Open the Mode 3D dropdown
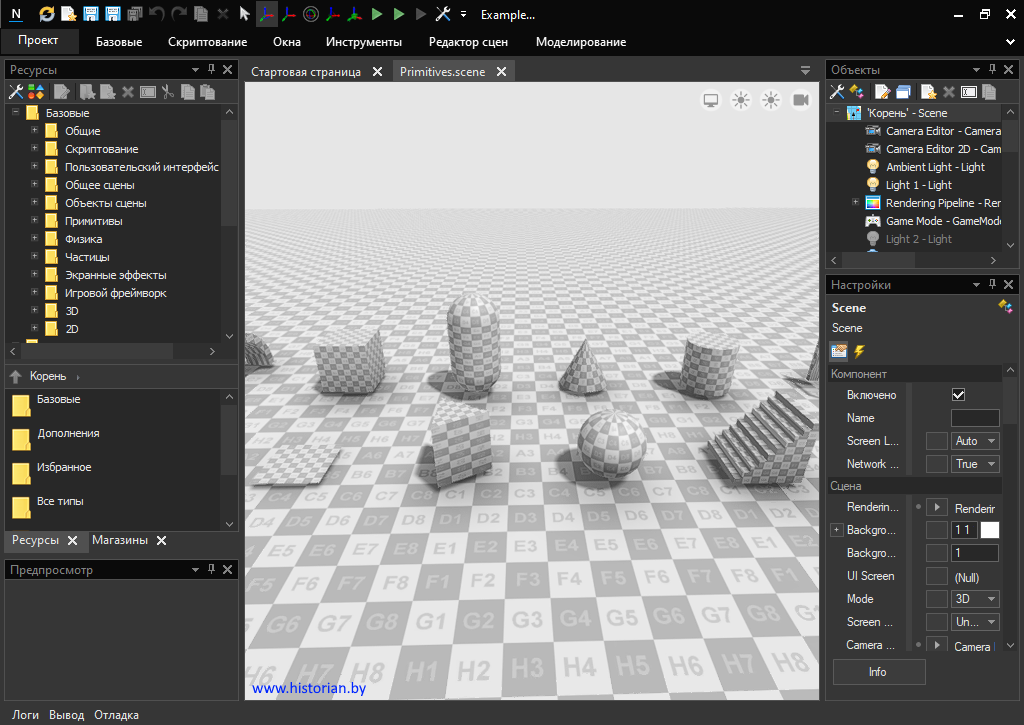1024x725 pixels. [x=975, y=599]
